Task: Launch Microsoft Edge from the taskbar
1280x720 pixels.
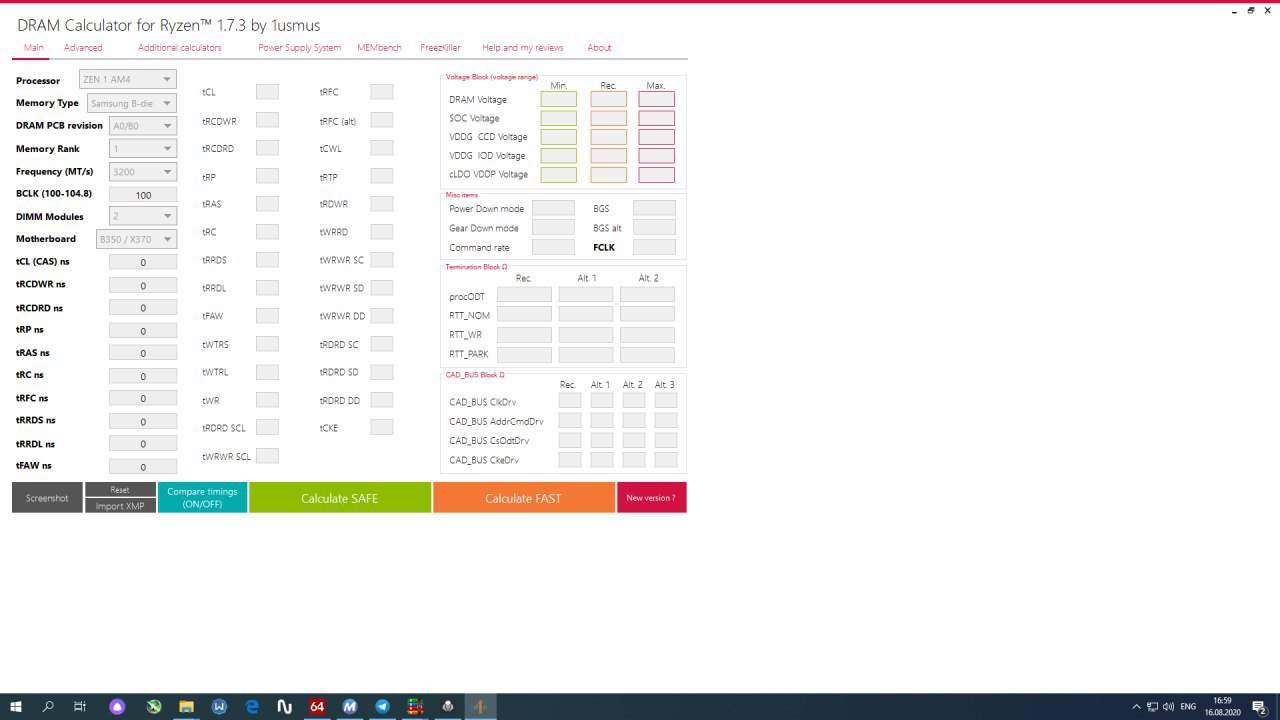Action: click(x=252, y=706)
